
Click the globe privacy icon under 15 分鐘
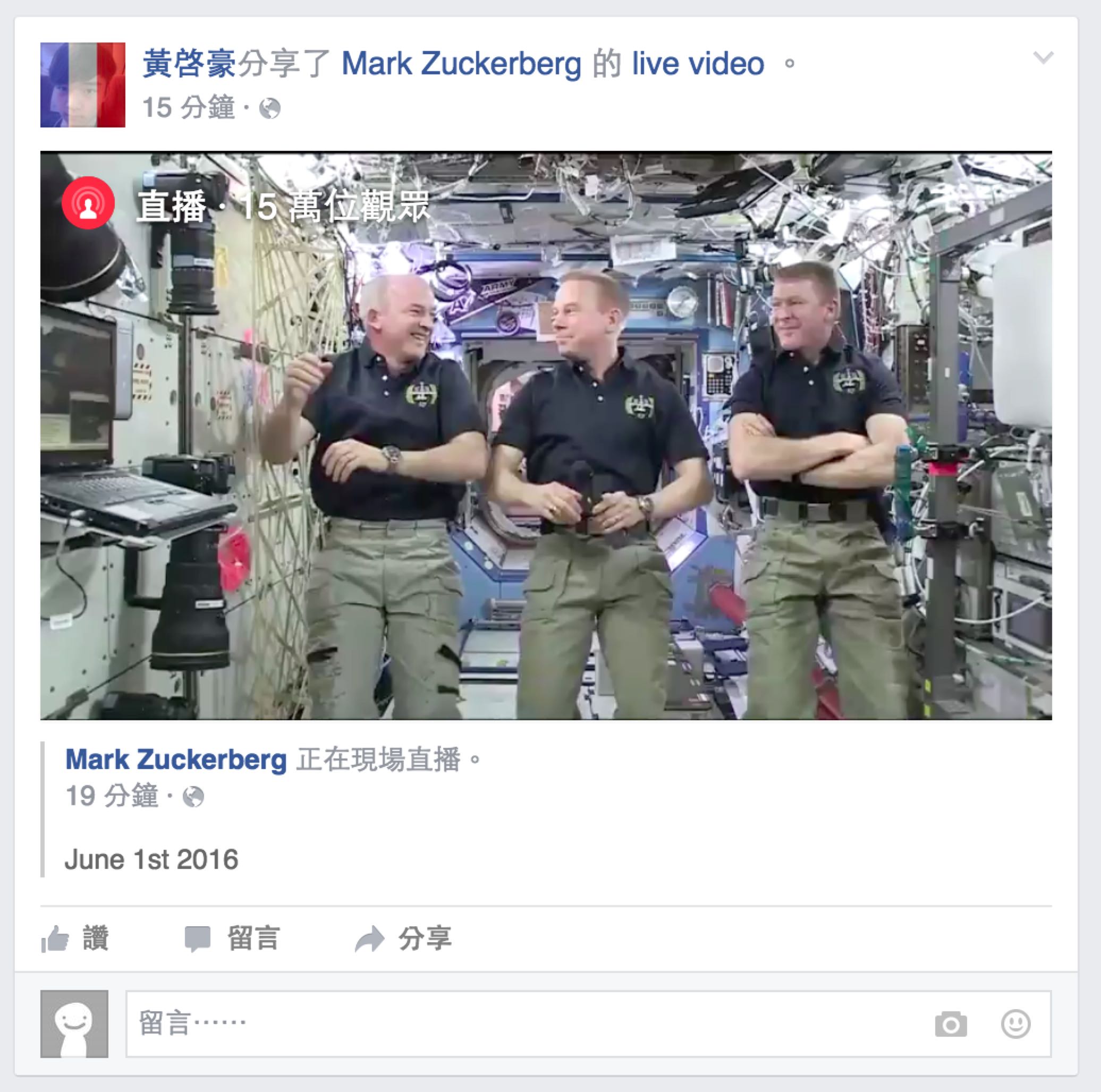coord(269,108)
